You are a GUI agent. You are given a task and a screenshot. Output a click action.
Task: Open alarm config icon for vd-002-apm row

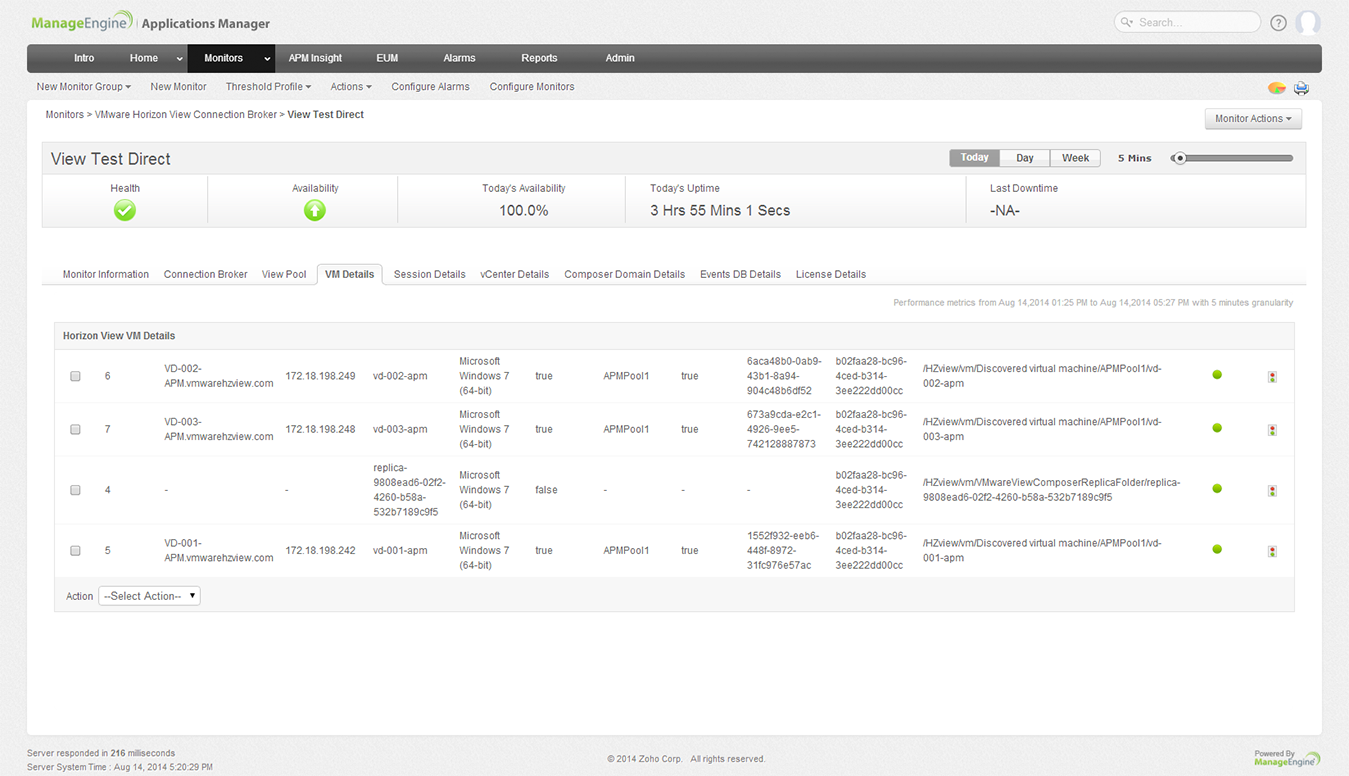point(1272,377)
